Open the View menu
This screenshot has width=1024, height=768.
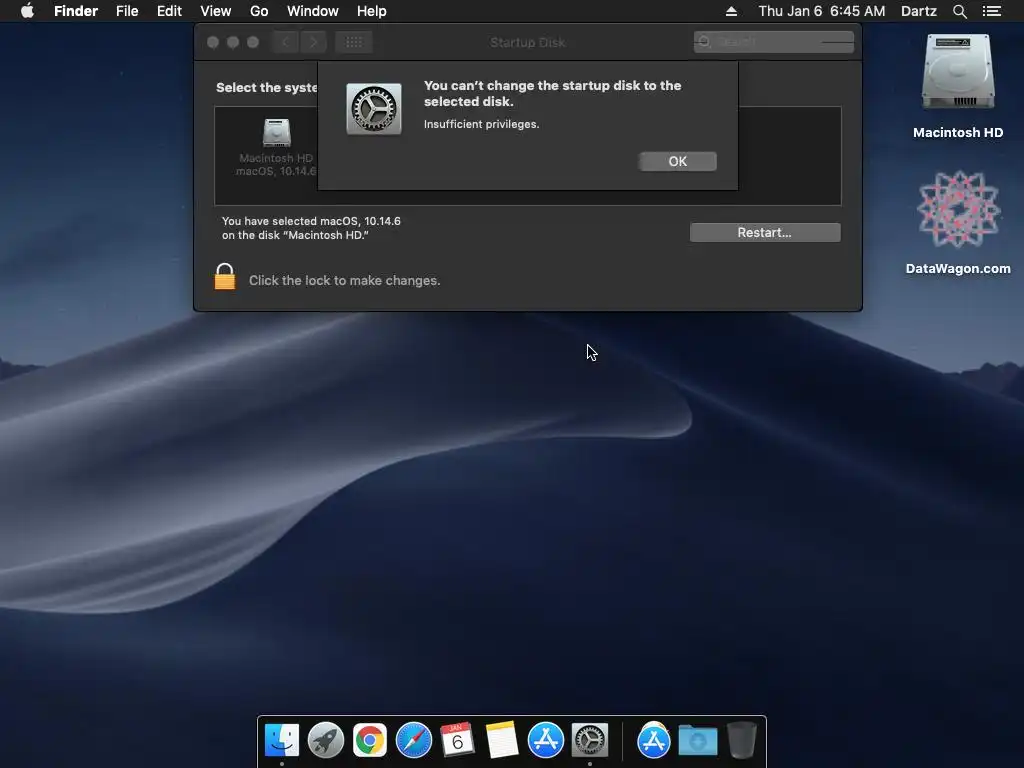[216, 11]
